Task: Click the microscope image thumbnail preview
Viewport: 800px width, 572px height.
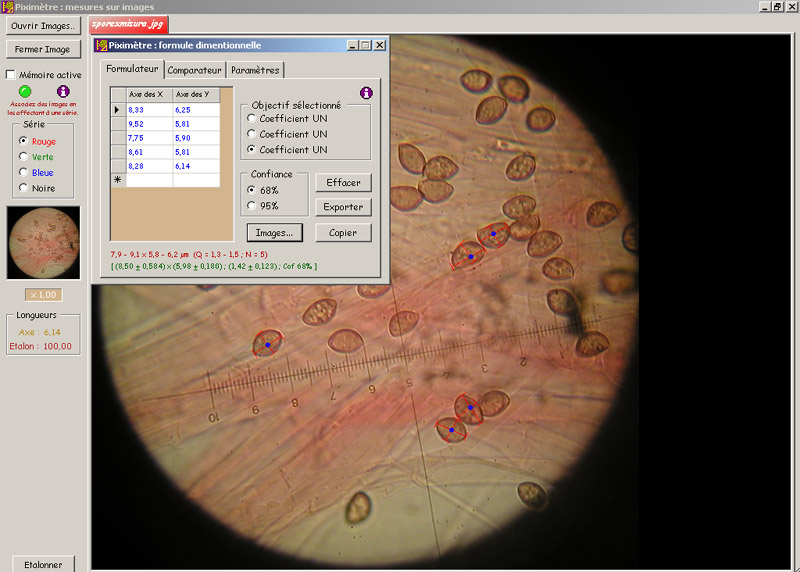Action: 43,243
